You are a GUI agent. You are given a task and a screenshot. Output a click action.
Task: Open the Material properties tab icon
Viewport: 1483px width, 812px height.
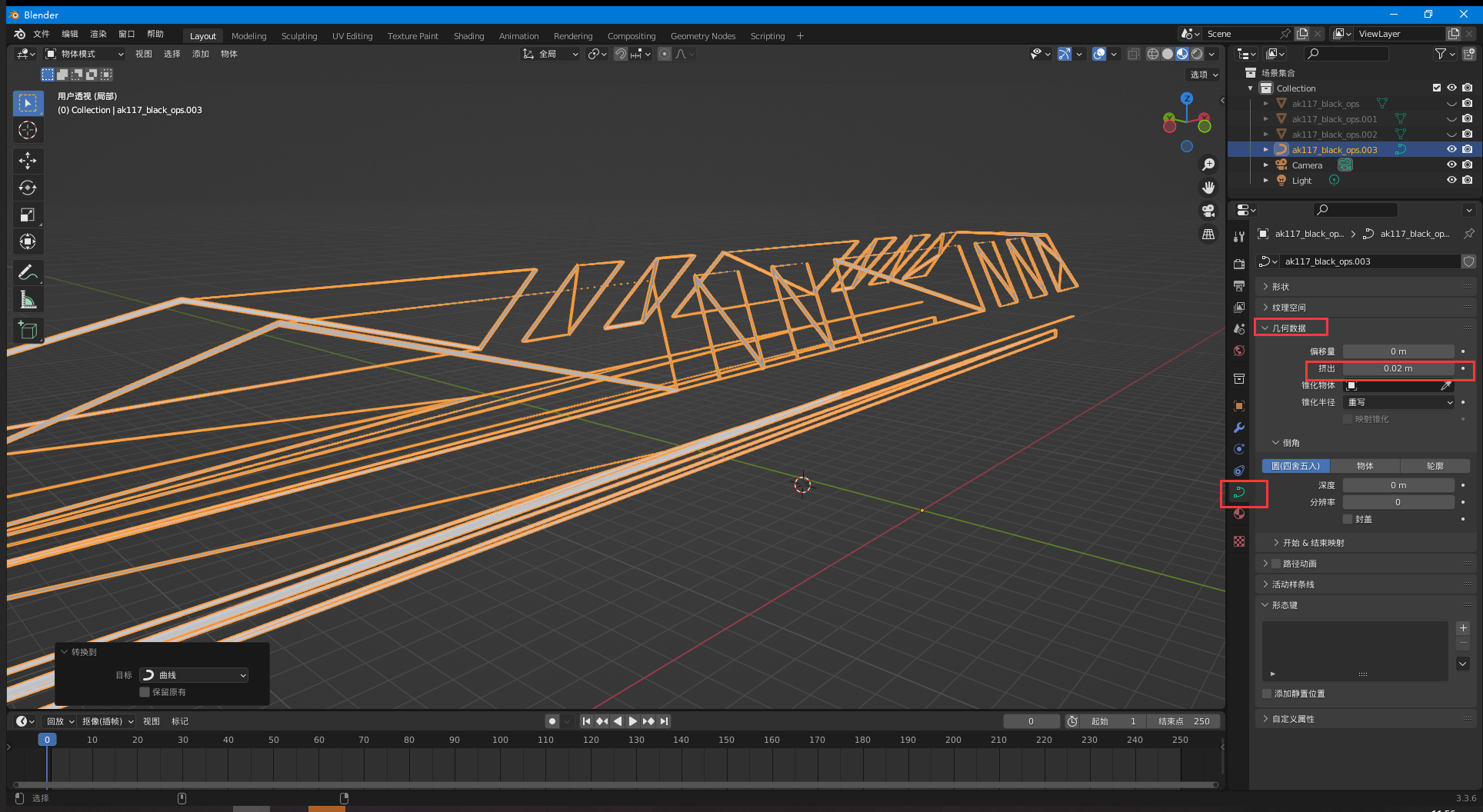pyautogui.click(x=1239, y=514)
